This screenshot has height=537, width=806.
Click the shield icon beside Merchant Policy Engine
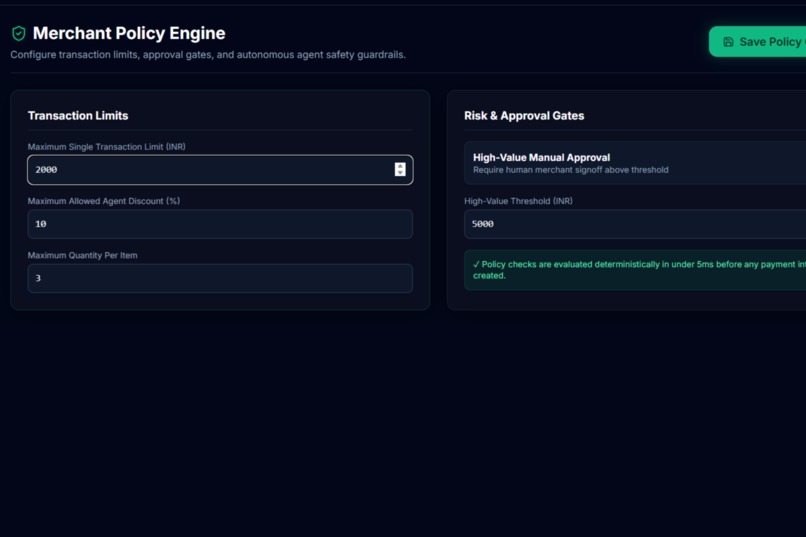[19, 33]
